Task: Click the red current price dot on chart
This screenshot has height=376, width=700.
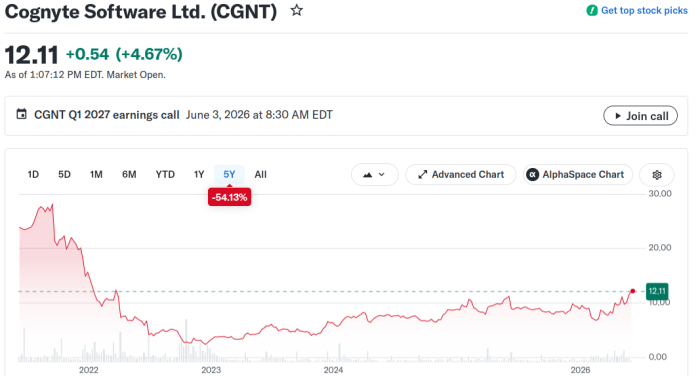Action: [633, 291]
